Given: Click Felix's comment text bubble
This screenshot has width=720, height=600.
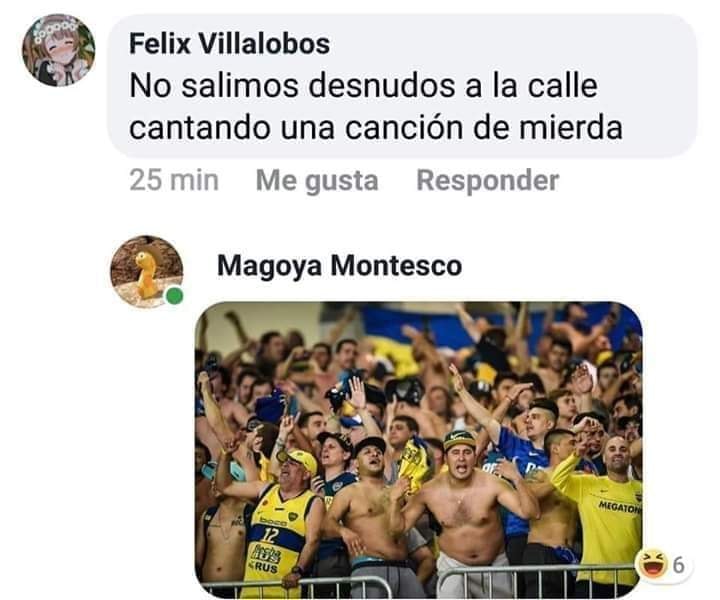Looking at the screenshot, I should [402, 86].
